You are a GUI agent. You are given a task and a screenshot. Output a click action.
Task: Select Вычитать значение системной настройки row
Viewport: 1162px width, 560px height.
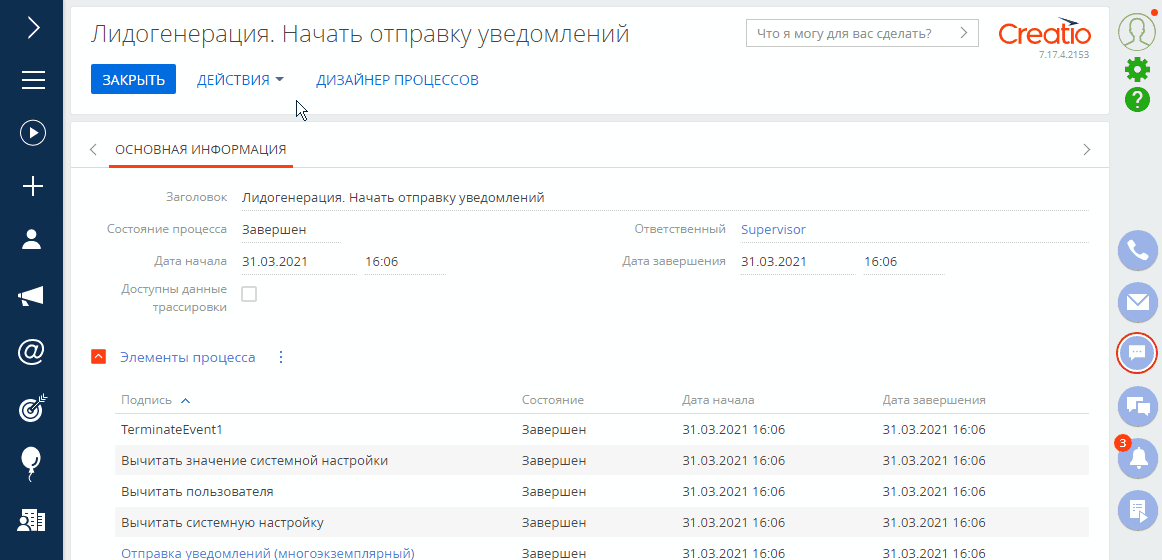[602, 461]
